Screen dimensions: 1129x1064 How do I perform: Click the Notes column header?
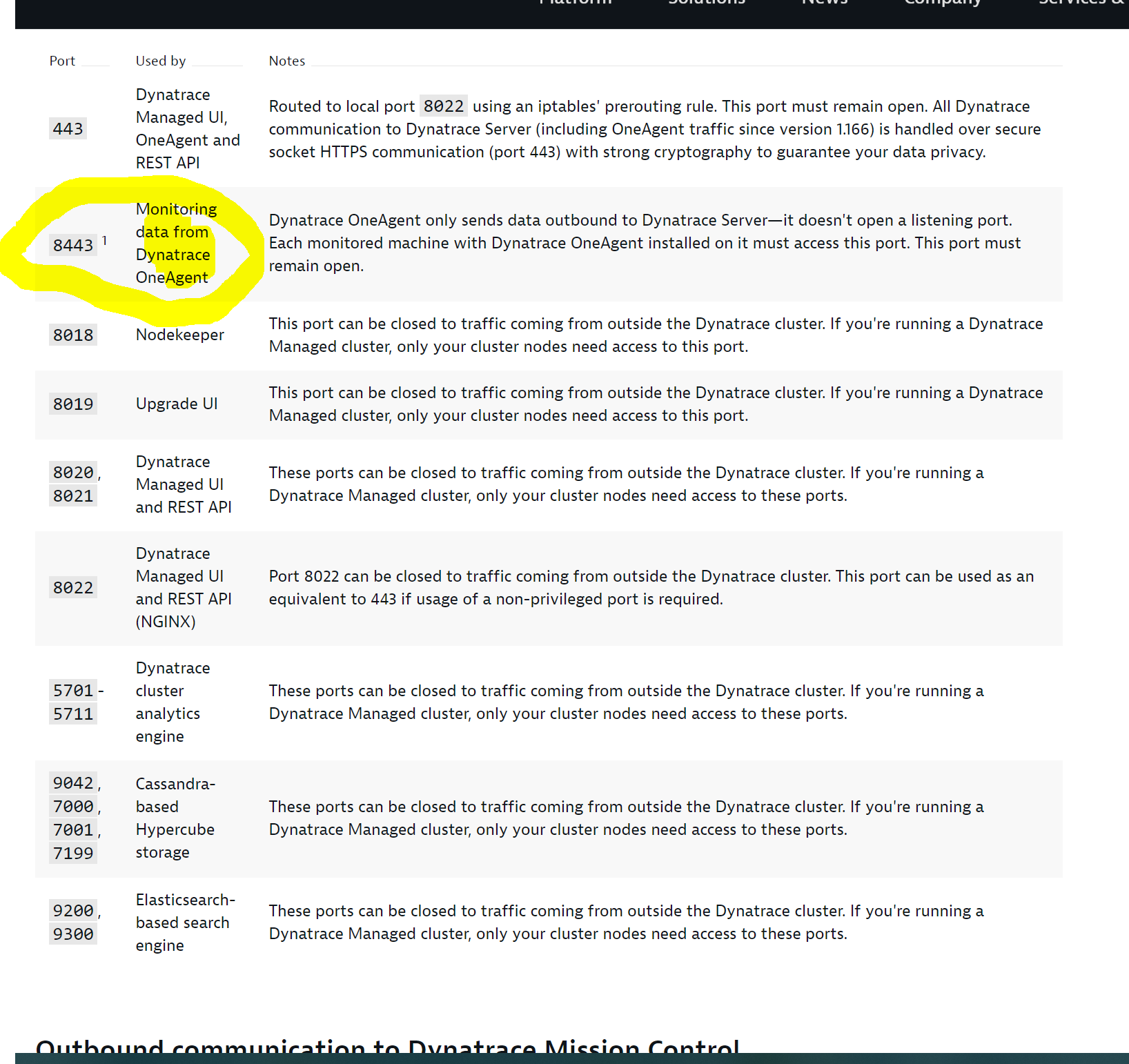pyautogui.click(x=287, y=61)
